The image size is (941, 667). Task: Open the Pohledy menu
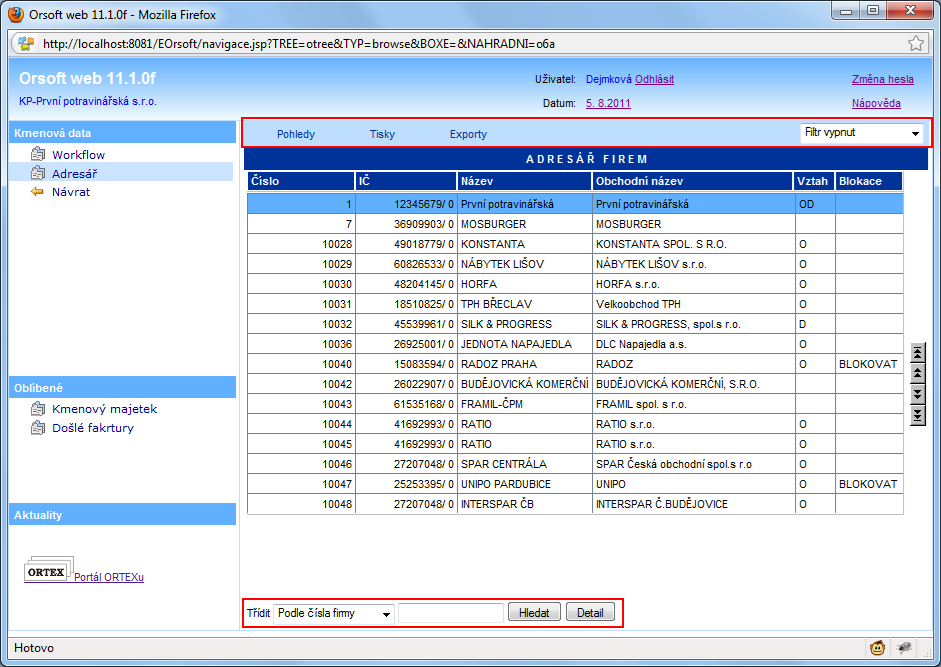(x=296, y=134)
